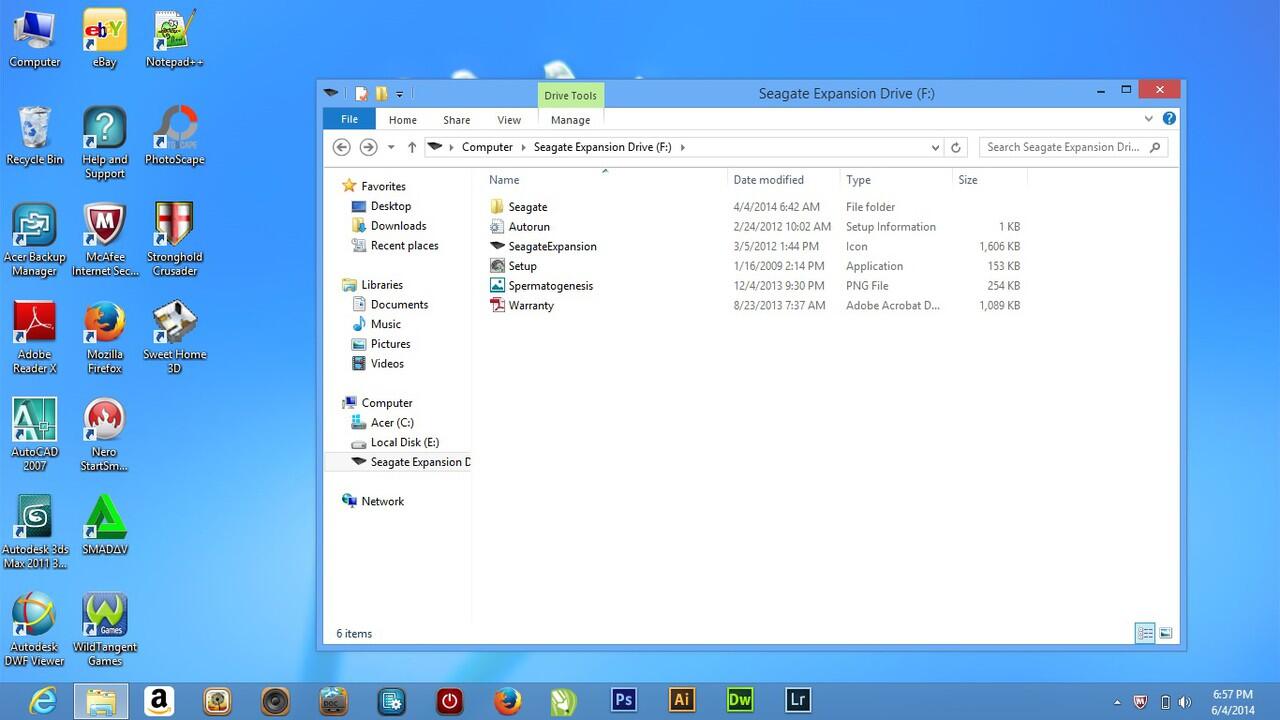Expand Computer breadcrumb arrow in address bar
The height and width of the screenshot is (720, 1280).
pyautogui.click(x=523, y=147)
